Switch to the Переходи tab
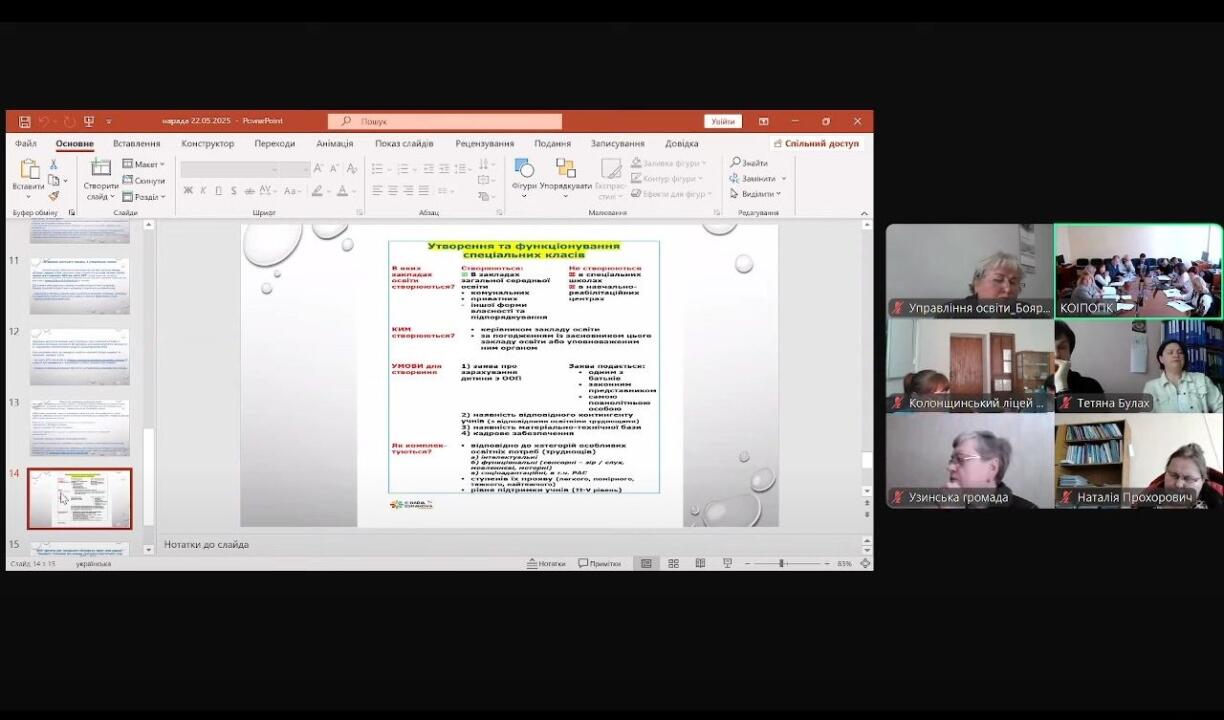This screenshot has height=720, width=1224. click(275, 143)
